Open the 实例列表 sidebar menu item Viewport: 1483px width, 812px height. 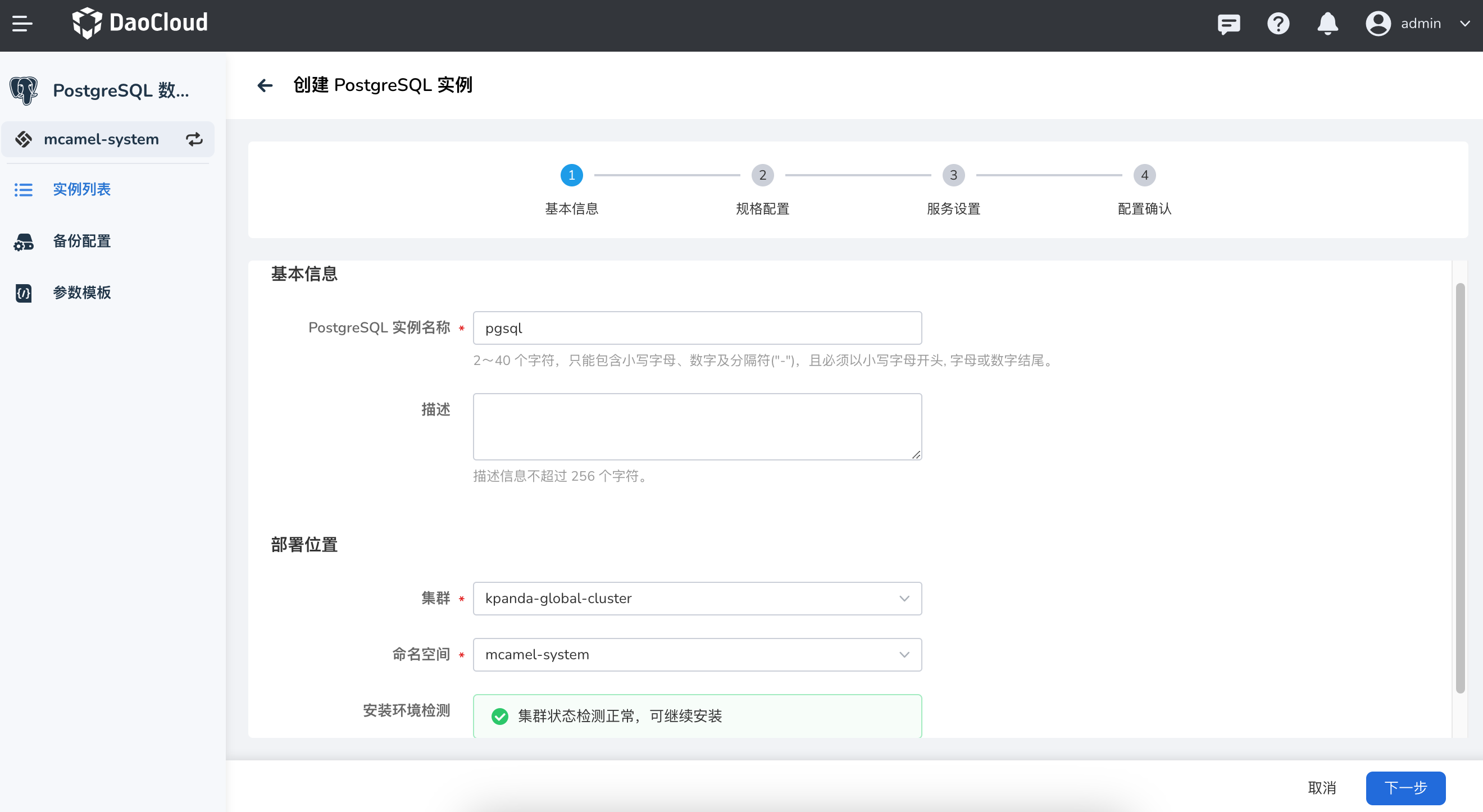click(81, 189)
